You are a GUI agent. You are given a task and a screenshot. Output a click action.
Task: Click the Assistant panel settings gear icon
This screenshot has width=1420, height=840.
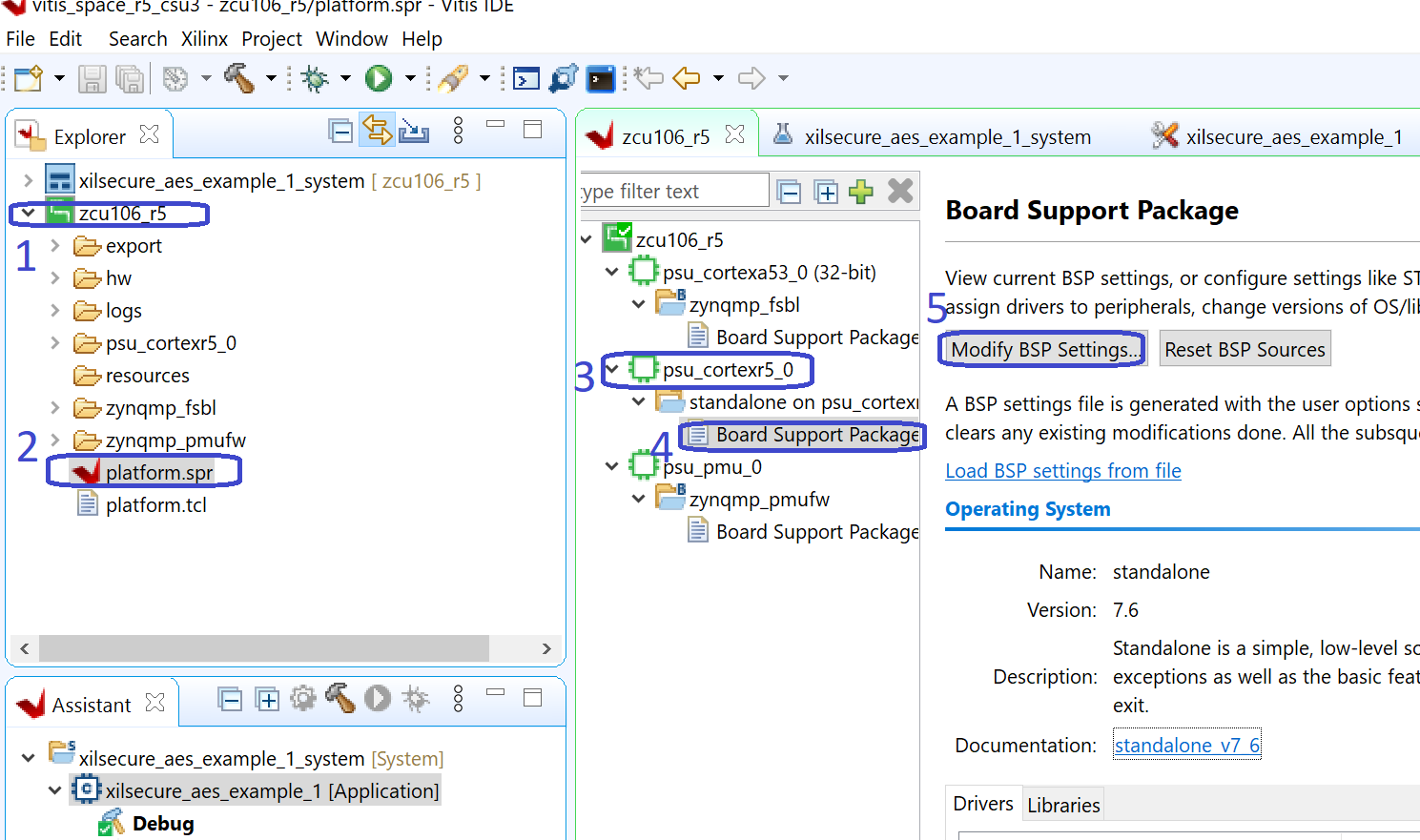coord(303,699)
